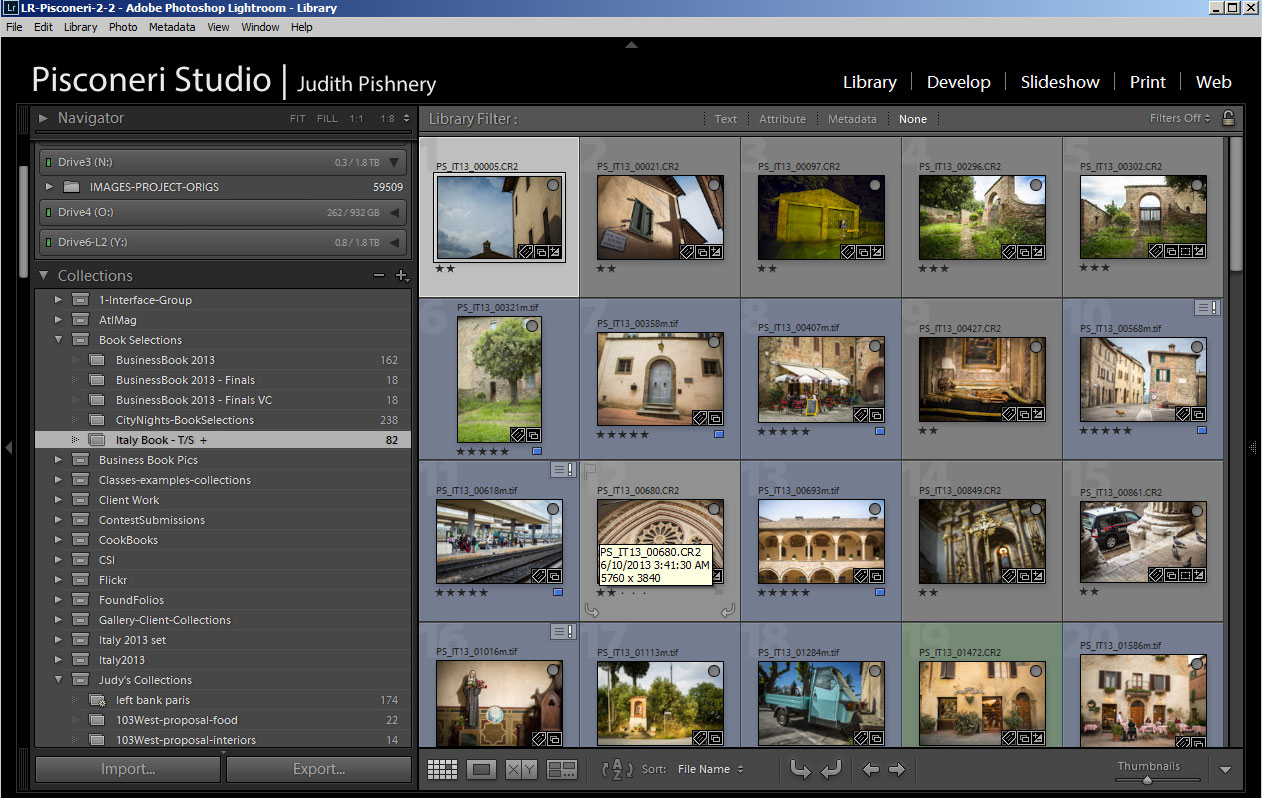Click crop badge on PS_IT13_00302.CR2 thumbnail

(x=1185, y=252)
